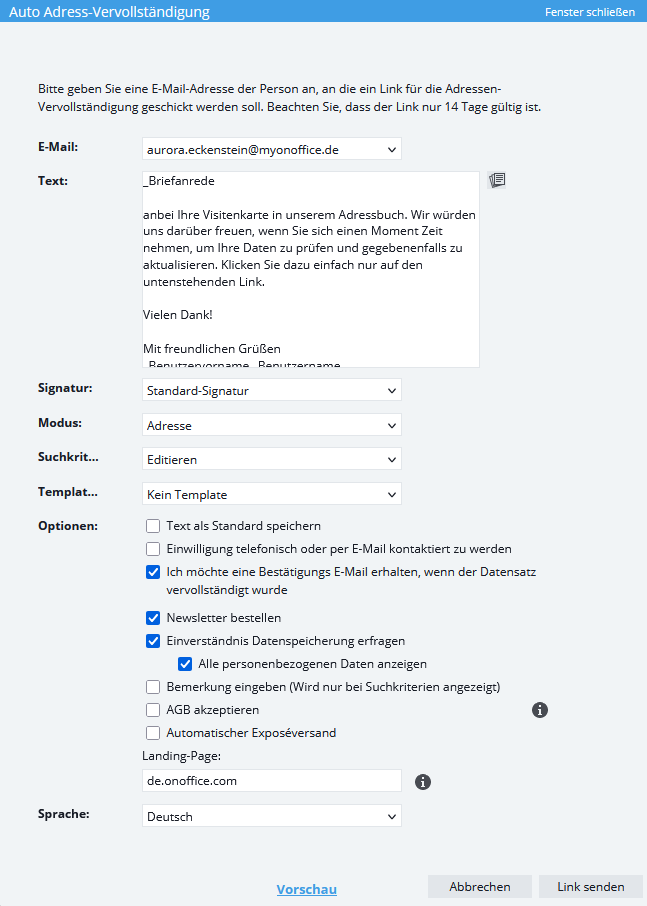Open the E-Mail address dropdown
The image size is (647, 906).
(x=272, y=149)
